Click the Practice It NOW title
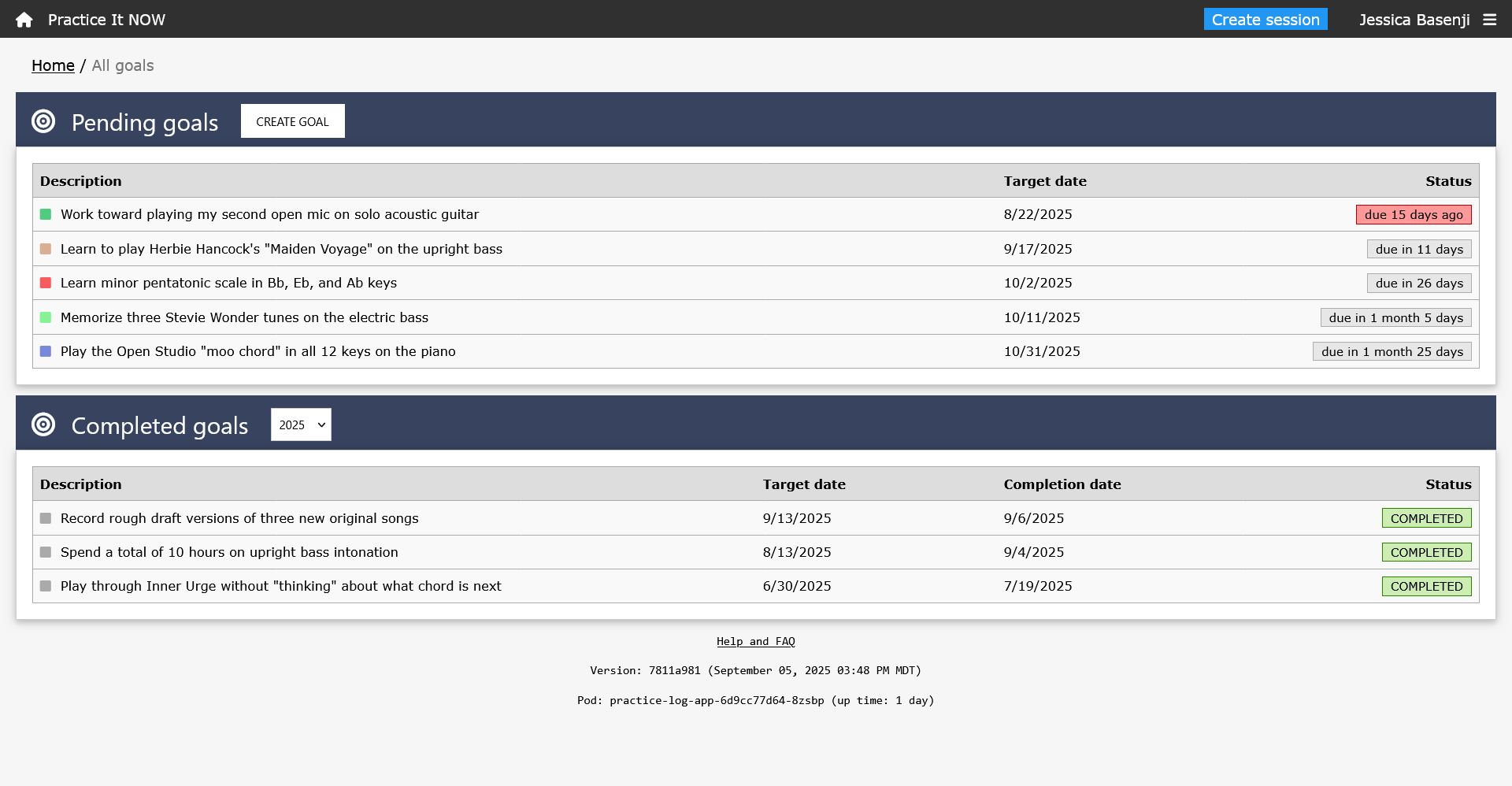 (106, 20)
